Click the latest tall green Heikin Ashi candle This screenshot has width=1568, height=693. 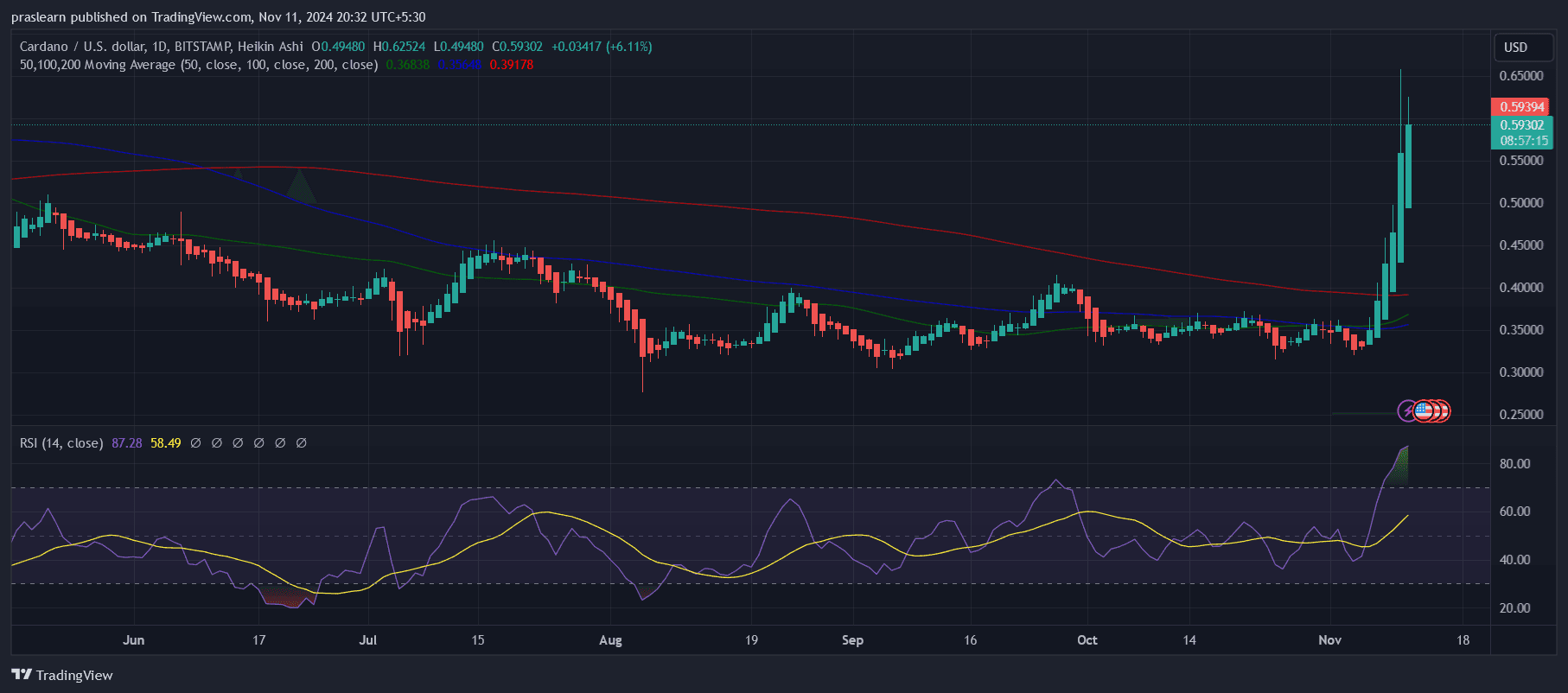pyautogui.click(x=1408, y=166)
